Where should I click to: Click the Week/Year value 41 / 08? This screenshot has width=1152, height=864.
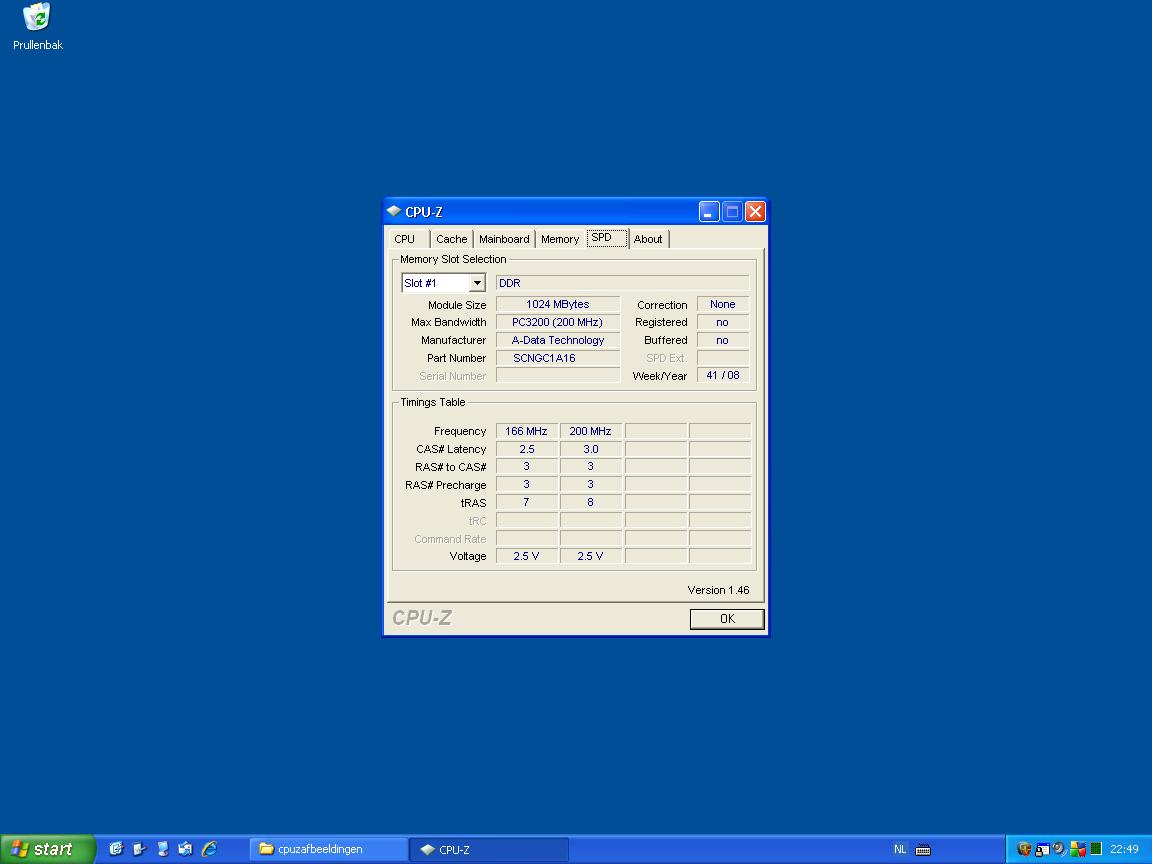coord(723,375)
